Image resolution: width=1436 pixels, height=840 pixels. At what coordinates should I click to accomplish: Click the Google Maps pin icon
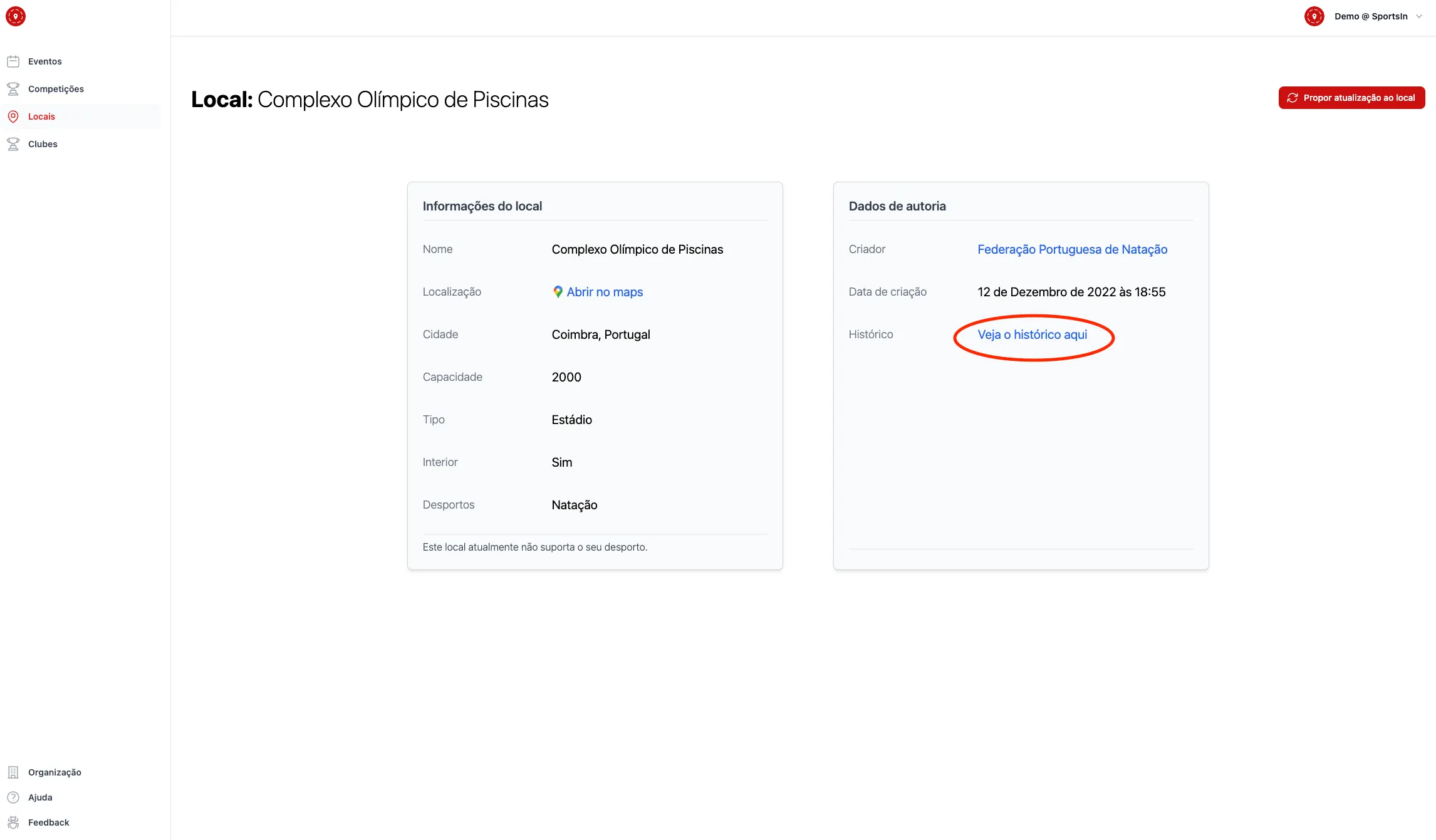[x=558, y=292]
